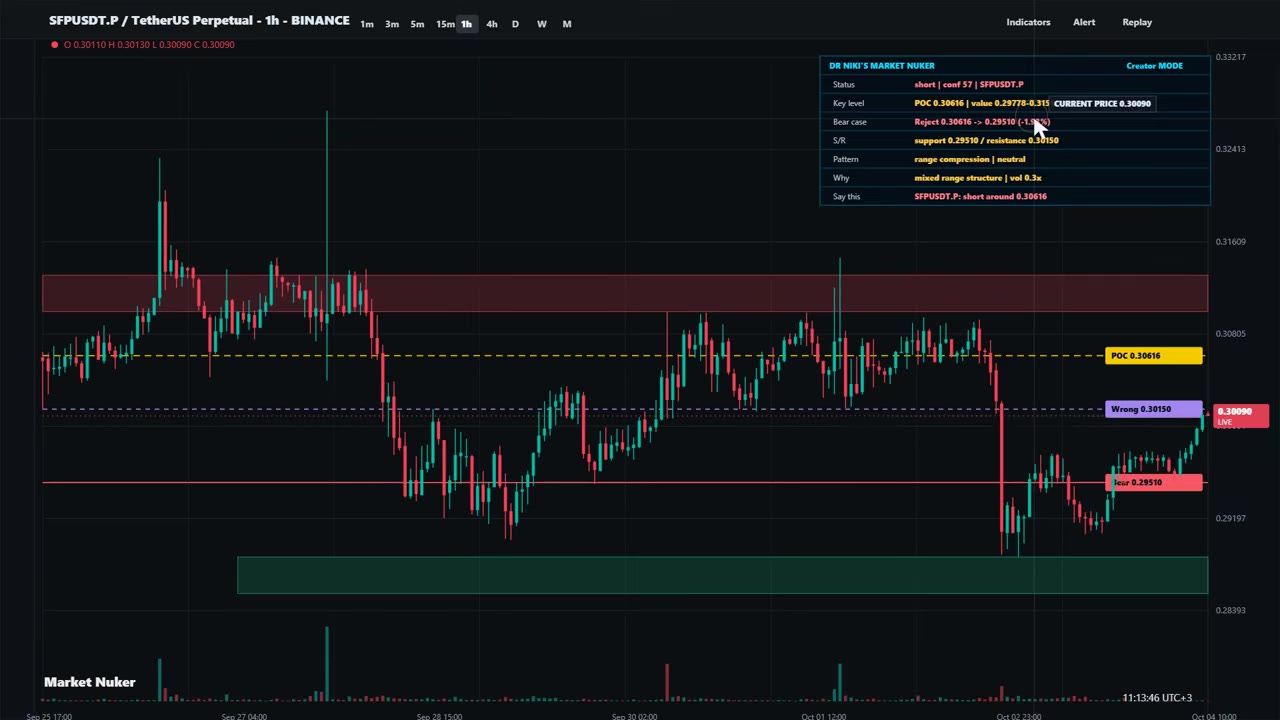This screenshot has height=720, width=1280.
Task: Click the live price tag 0.30090
Action: [x=1241, y=416]
